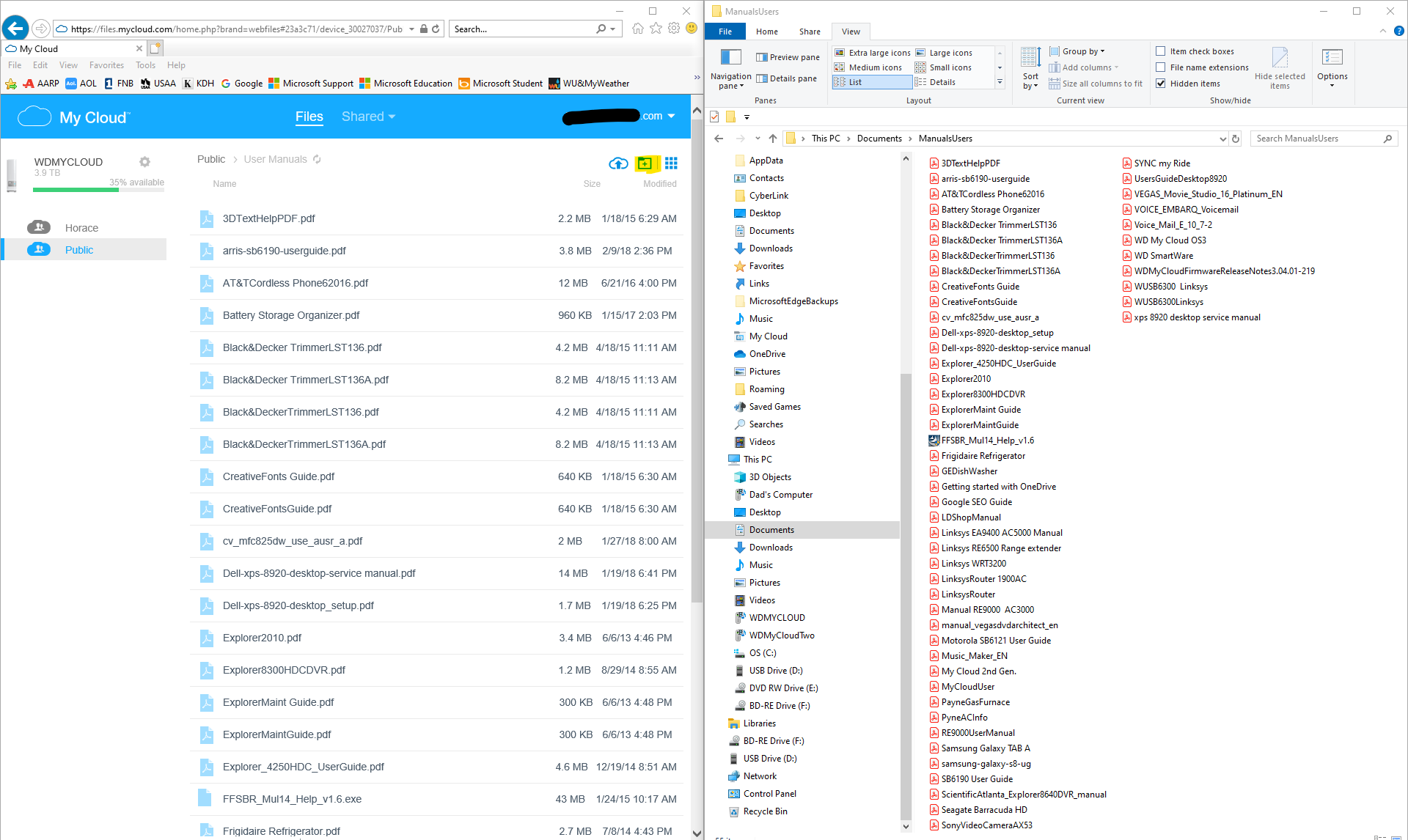The width and height of the screenshot is (1408, 840).
Task: Expand the Shared dropdown in My Cloud
Action: (367, 117)
